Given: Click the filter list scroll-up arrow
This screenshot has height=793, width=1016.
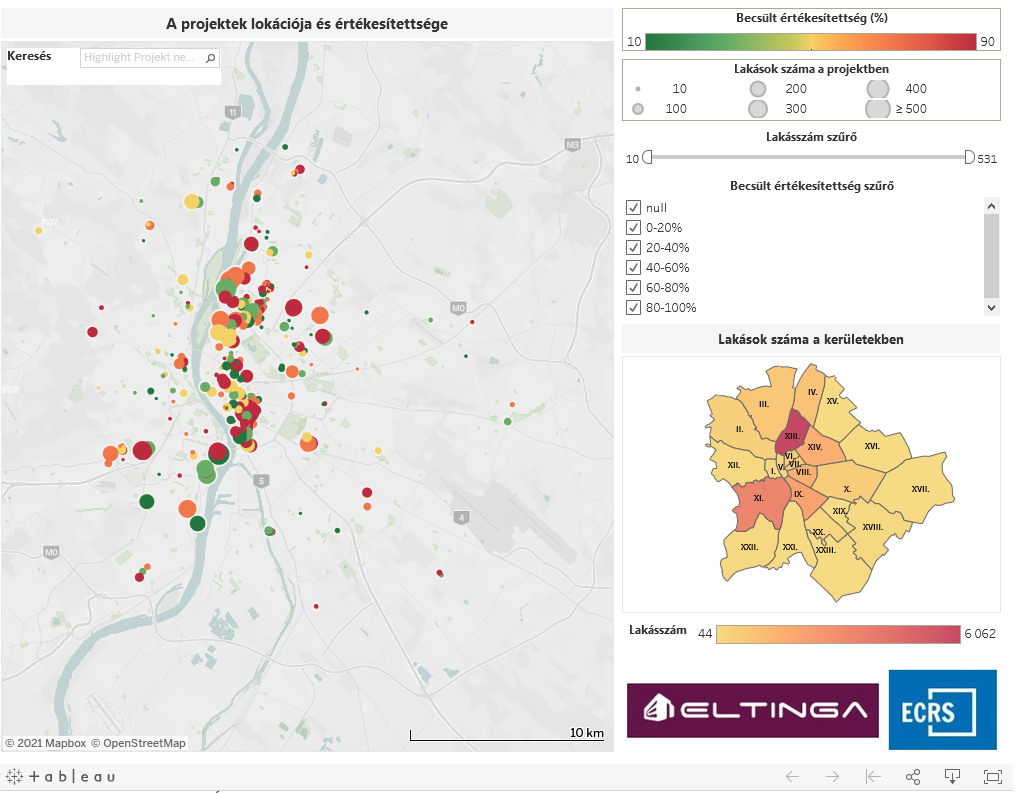Looking at the screenshot, I should point(992,206).
